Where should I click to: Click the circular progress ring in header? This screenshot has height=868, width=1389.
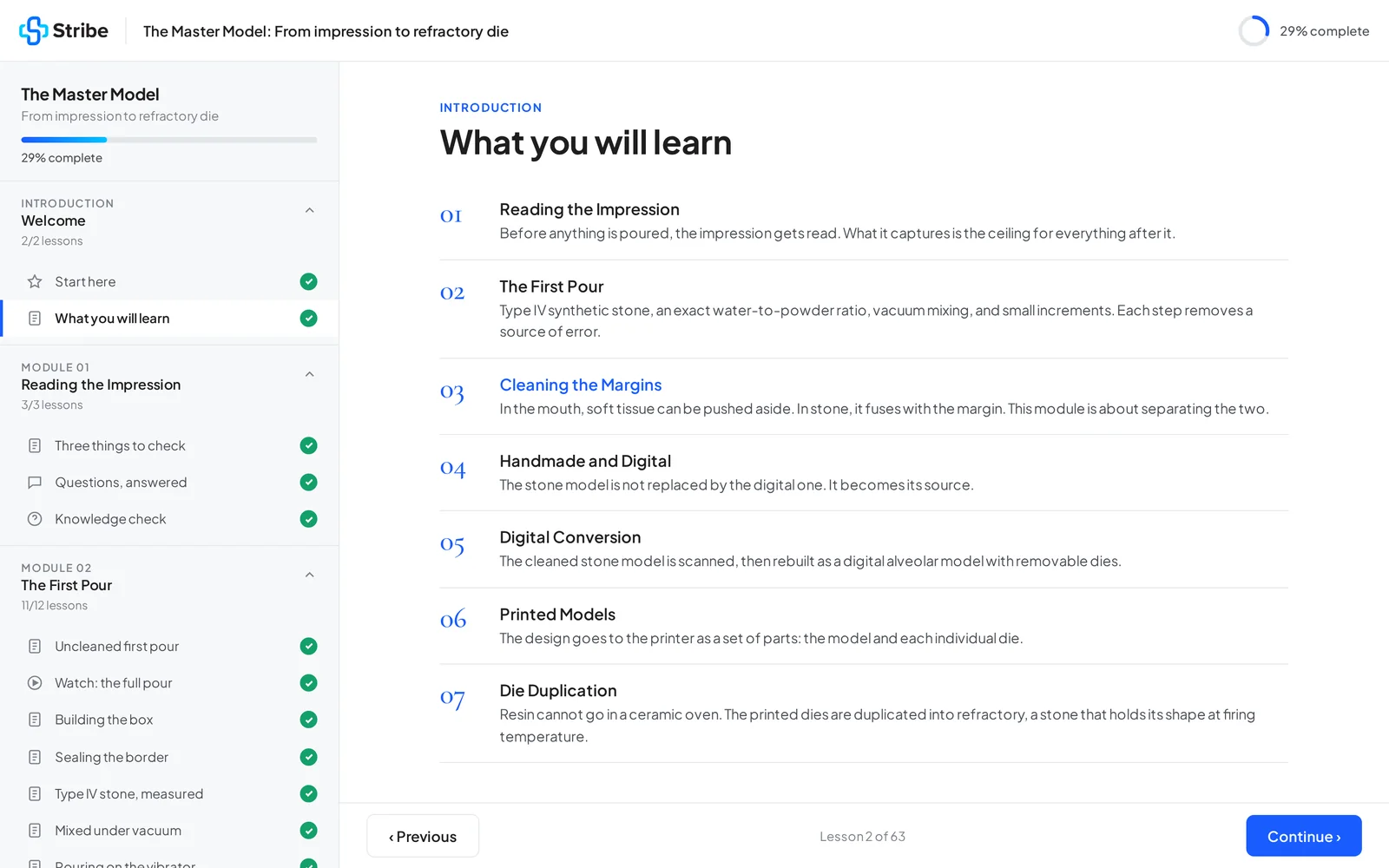(1254, 31)
